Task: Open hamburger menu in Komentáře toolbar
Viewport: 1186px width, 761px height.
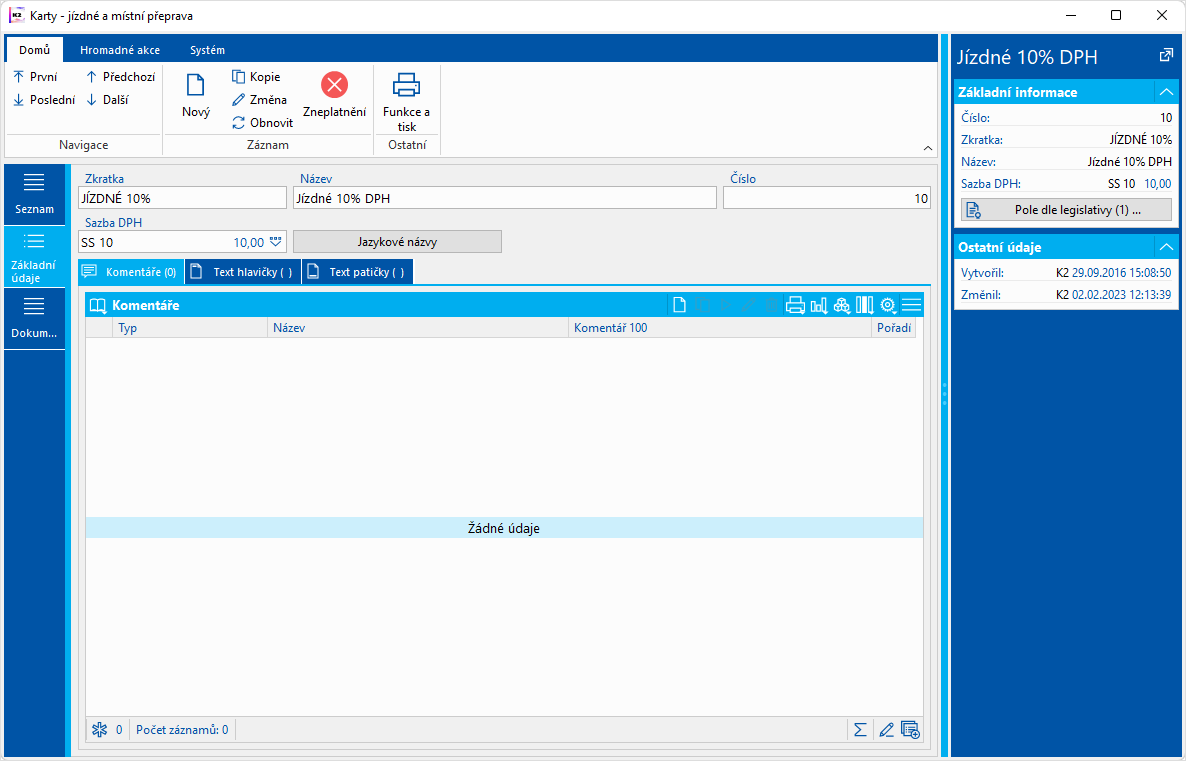Action: 911,305
